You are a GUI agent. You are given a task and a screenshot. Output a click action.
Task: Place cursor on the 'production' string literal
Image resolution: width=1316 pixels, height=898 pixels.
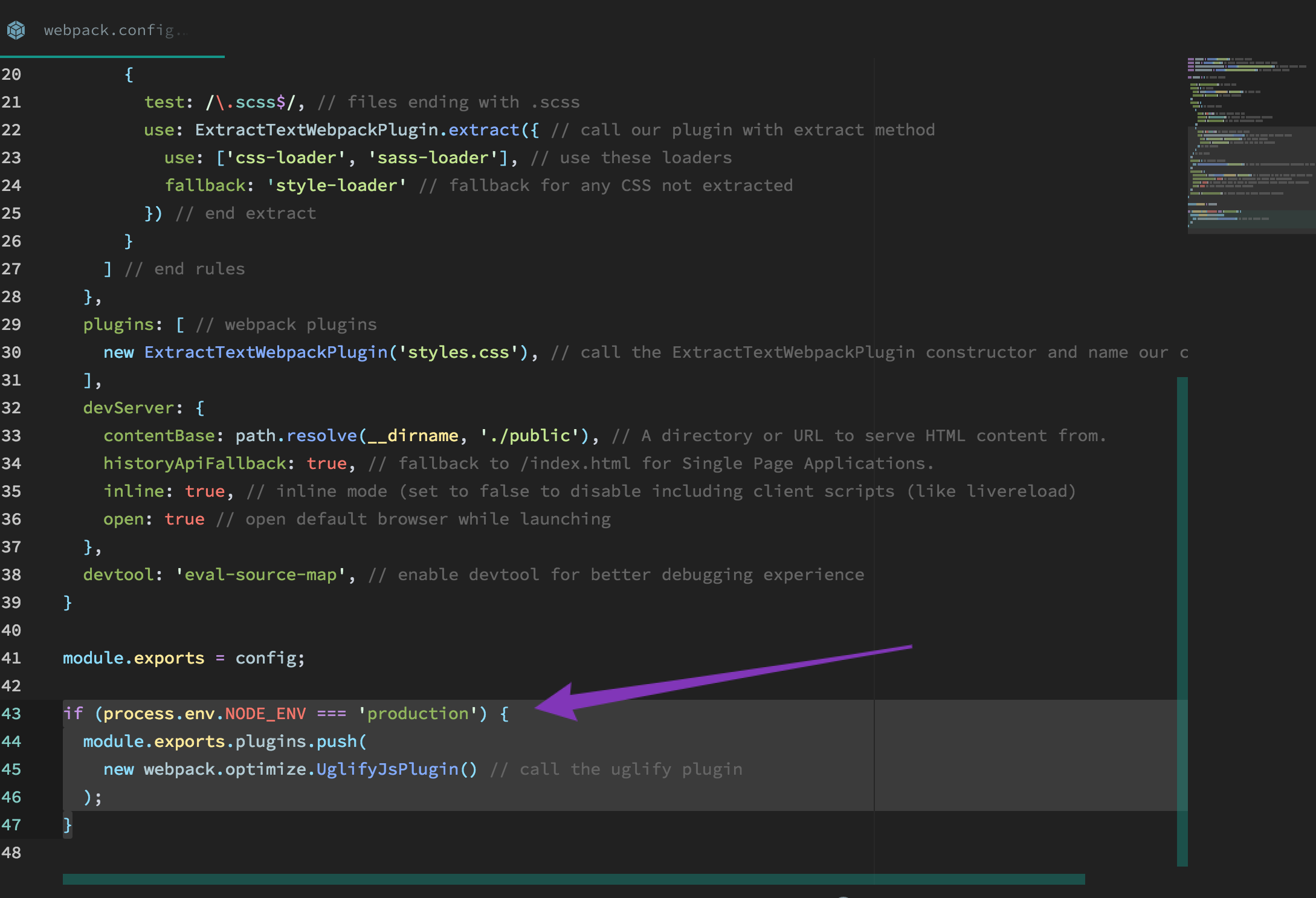[x=418, y=714]
